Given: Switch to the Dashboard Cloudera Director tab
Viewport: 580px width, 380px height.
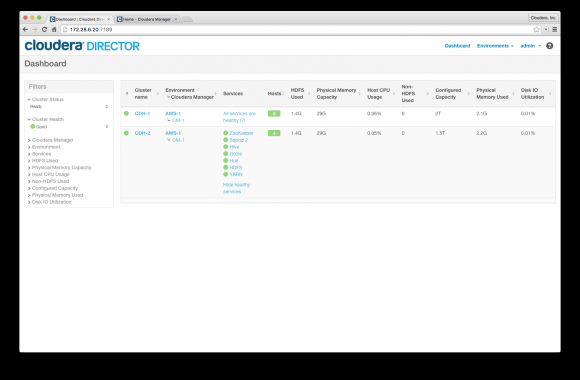Looking at the screenshot, I should [80, 19].
